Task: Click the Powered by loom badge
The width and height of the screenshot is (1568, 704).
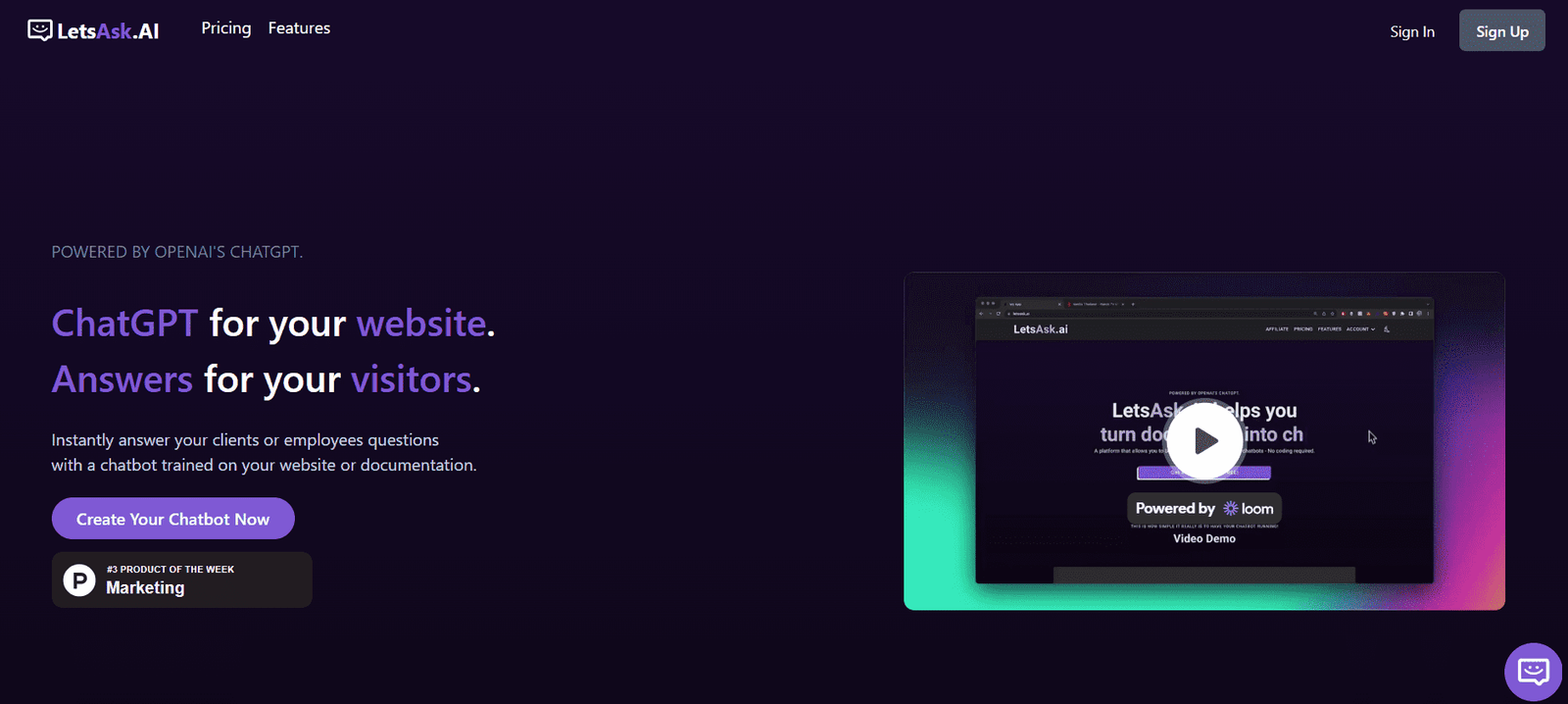Action: tap(1203, 508)
